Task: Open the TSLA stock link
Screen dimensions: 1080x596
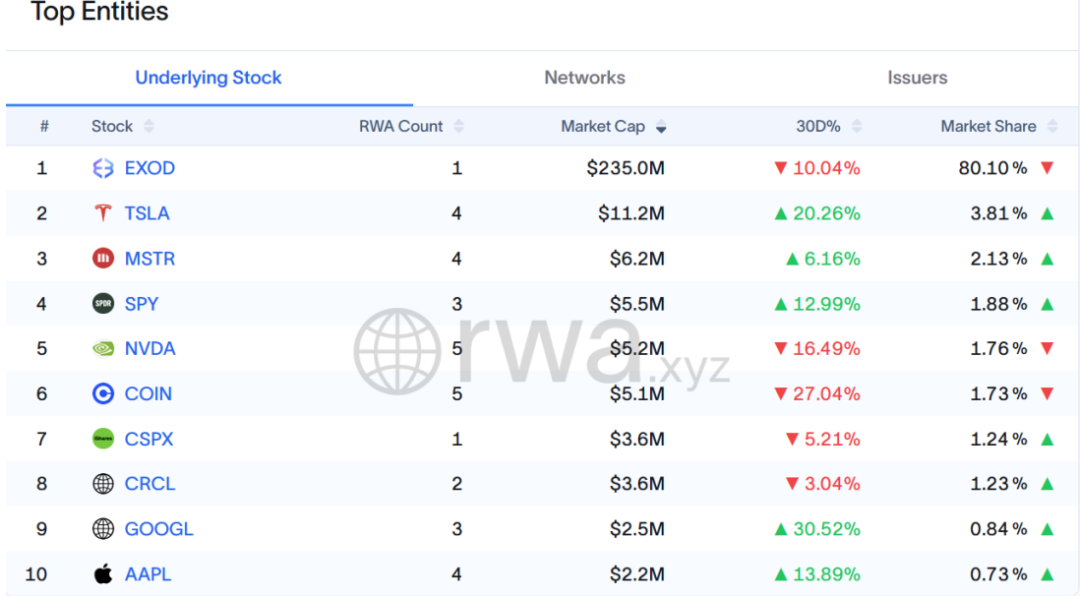Action: point(147,213)
